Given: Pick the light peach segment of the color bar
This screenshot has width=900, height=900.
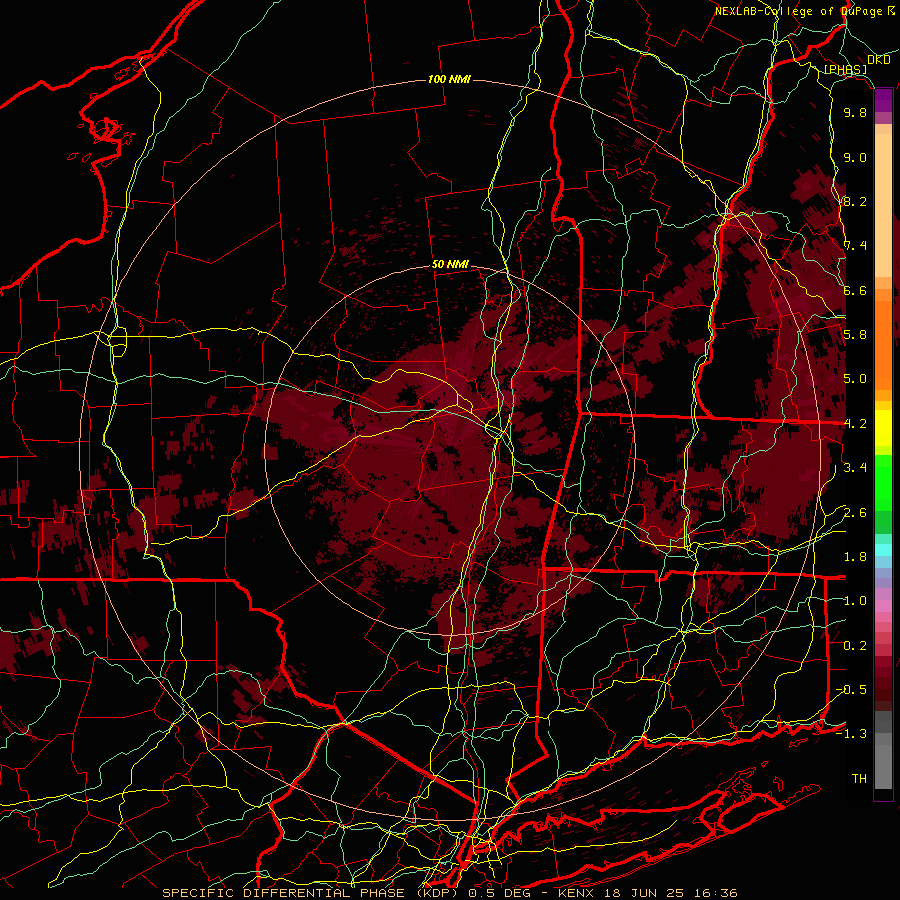Looking at the screenshot, I should pos(883,207).
